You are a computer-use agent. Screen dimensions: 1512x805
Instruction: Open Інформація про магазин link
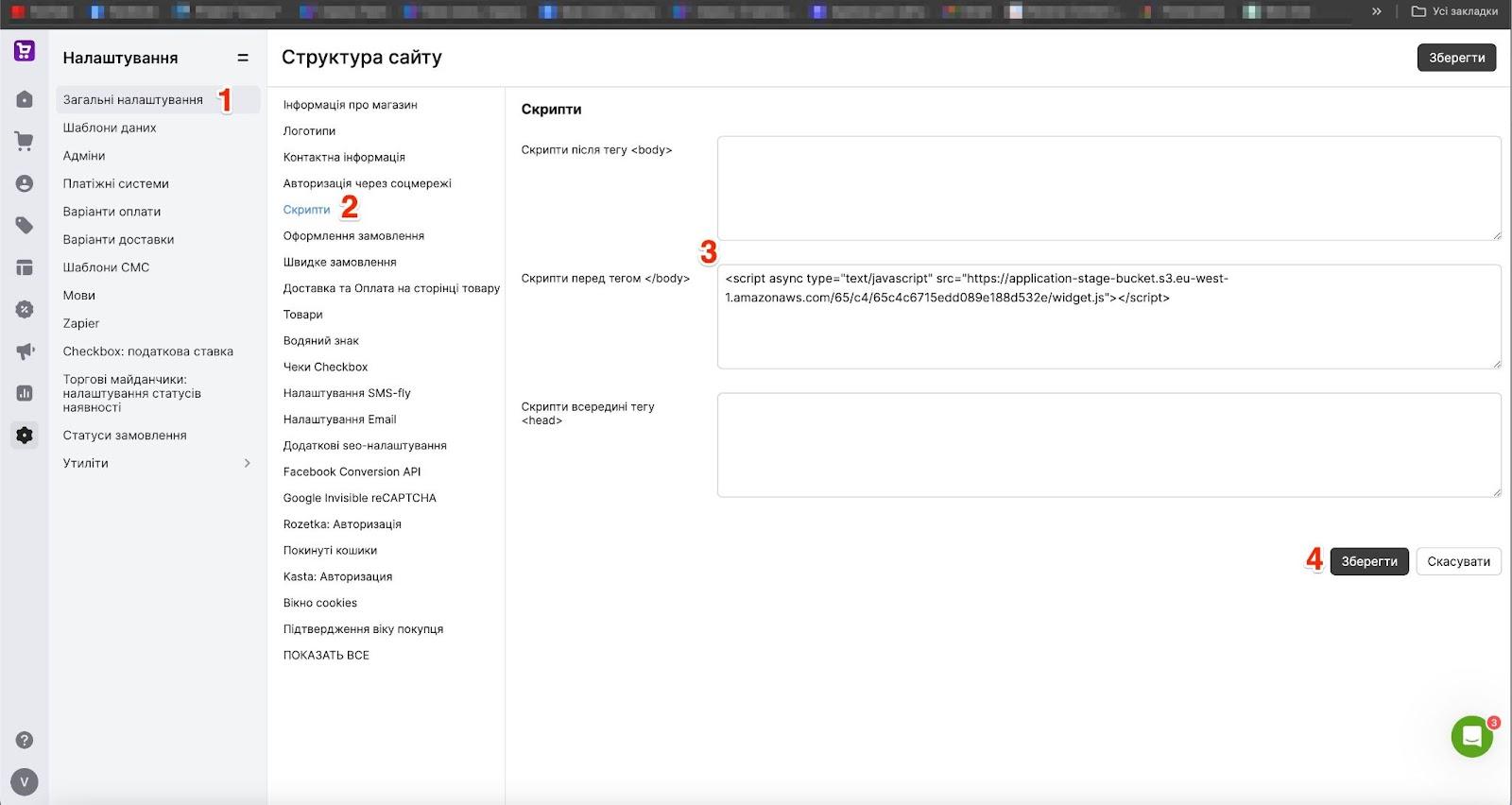(351, 105)
